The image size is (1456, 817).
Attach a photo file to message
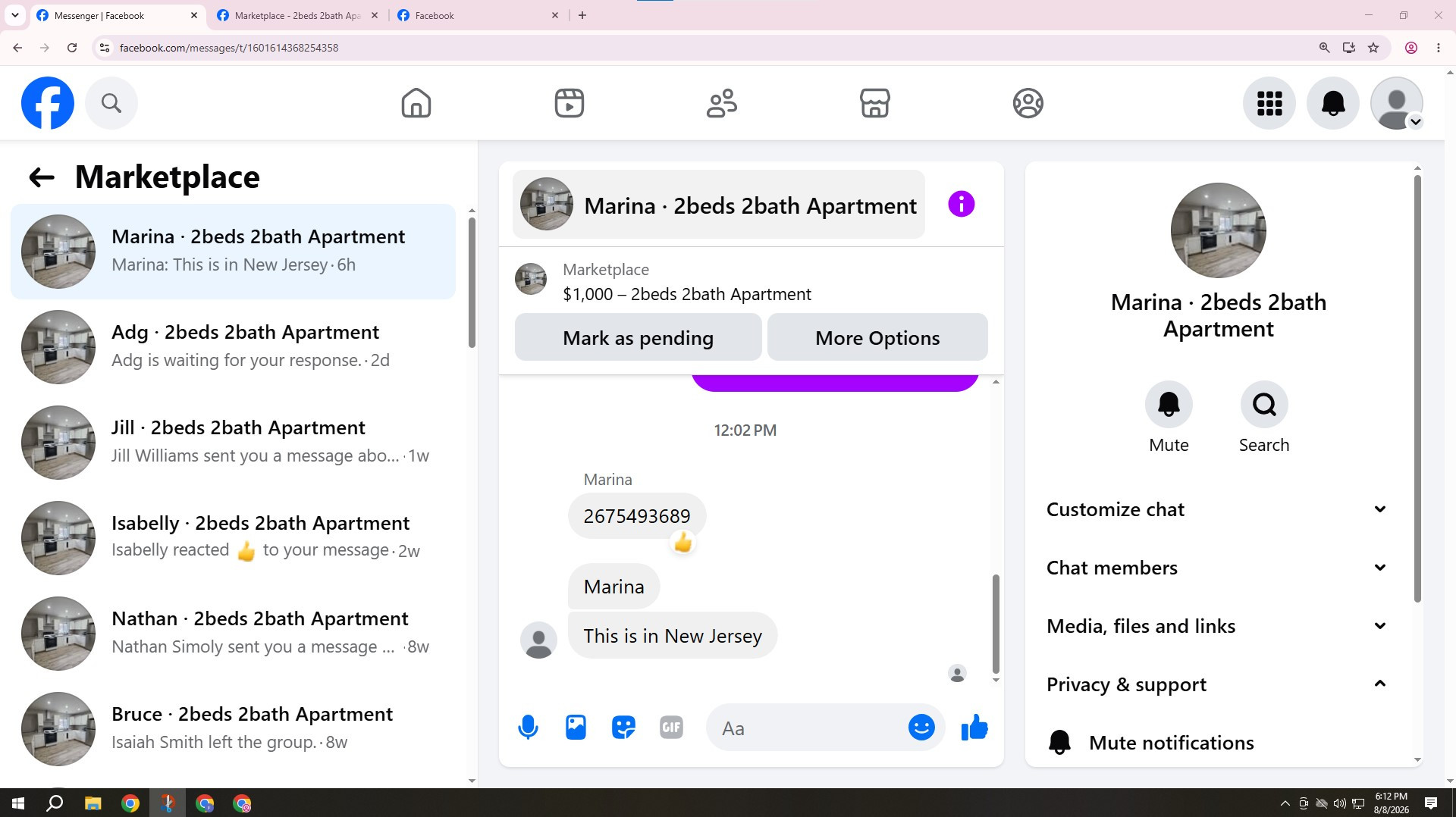click(x=576, y=728)
